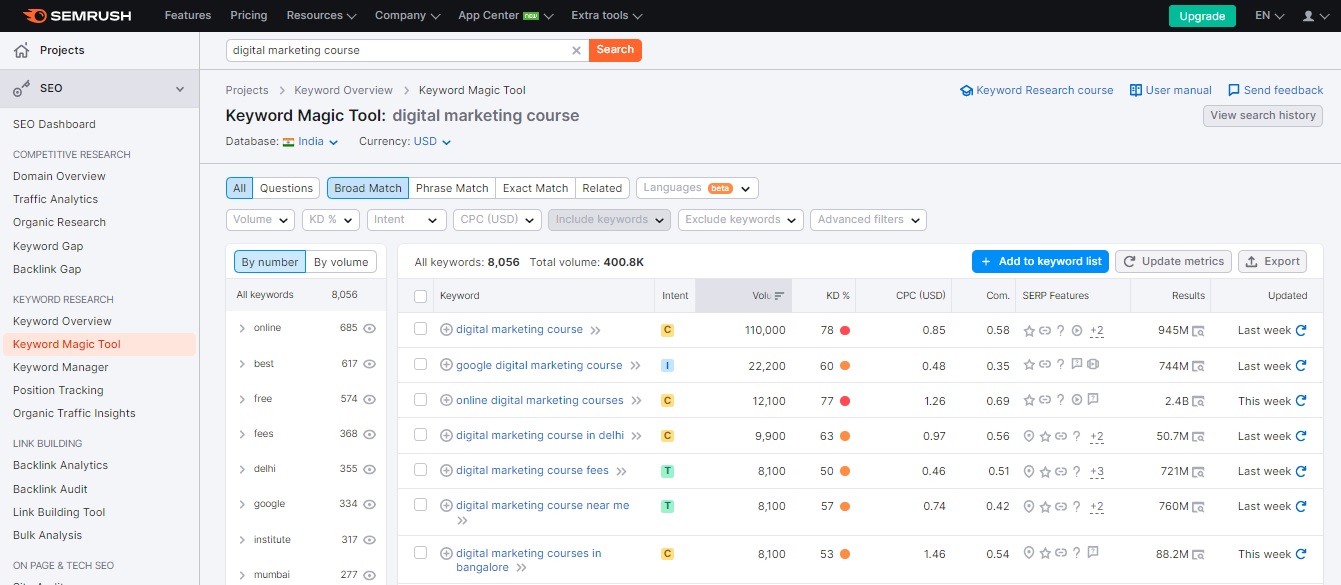The image size is (1341, 585).
Task: Tick the checkbox for 'online digital marketing courses'
Action: 420,399
